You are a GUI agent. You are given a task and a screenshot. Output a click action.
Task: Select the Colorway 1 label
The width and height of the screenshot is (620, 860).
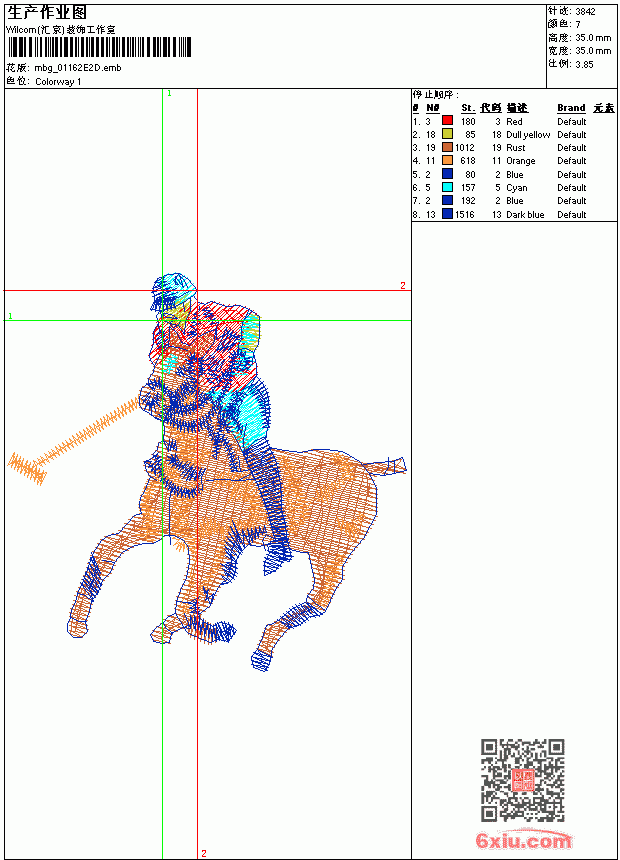tap(58, 82)
